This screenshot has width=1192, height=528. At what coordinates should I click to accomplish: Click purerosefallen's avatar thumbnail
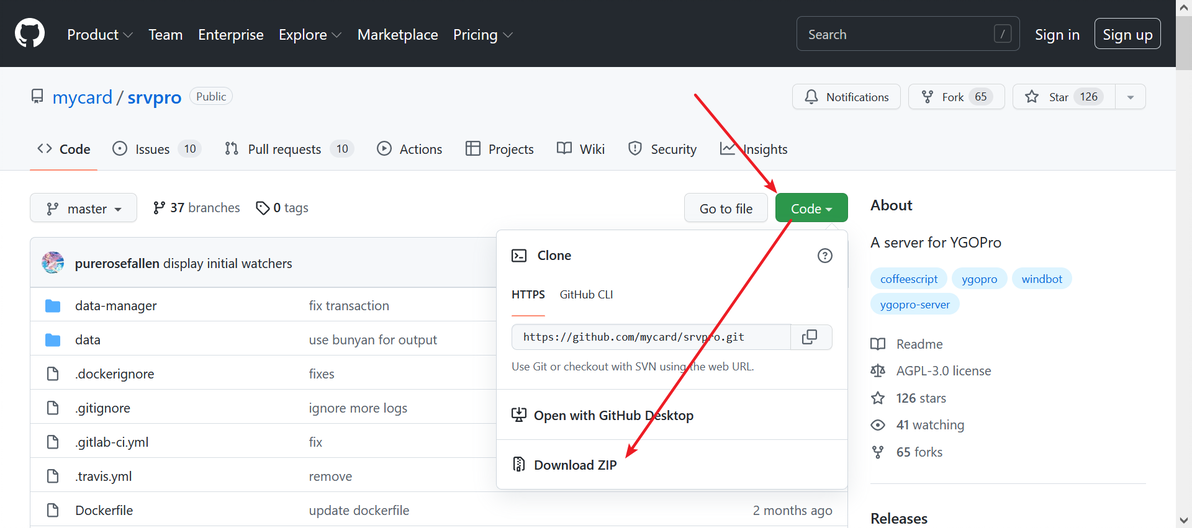coord(53,263)
